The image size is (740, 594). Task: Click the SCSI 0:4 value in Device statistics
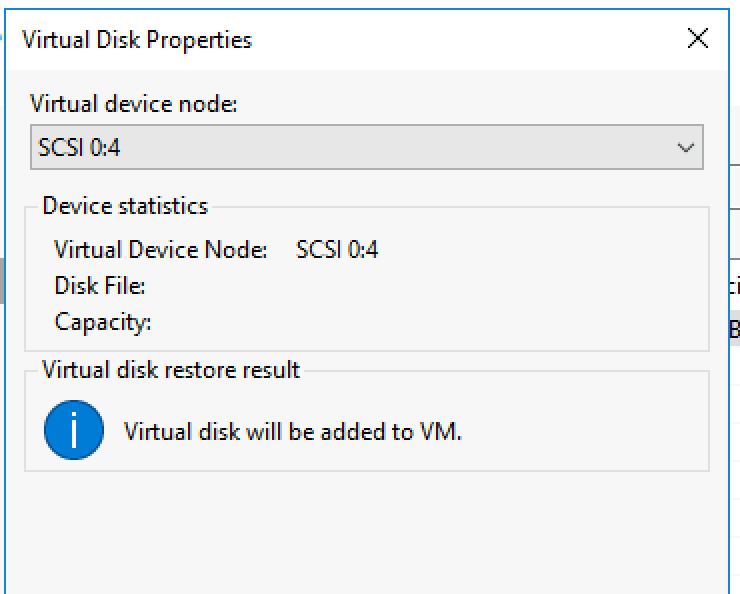pyautogui.click(x=337, y=250)
